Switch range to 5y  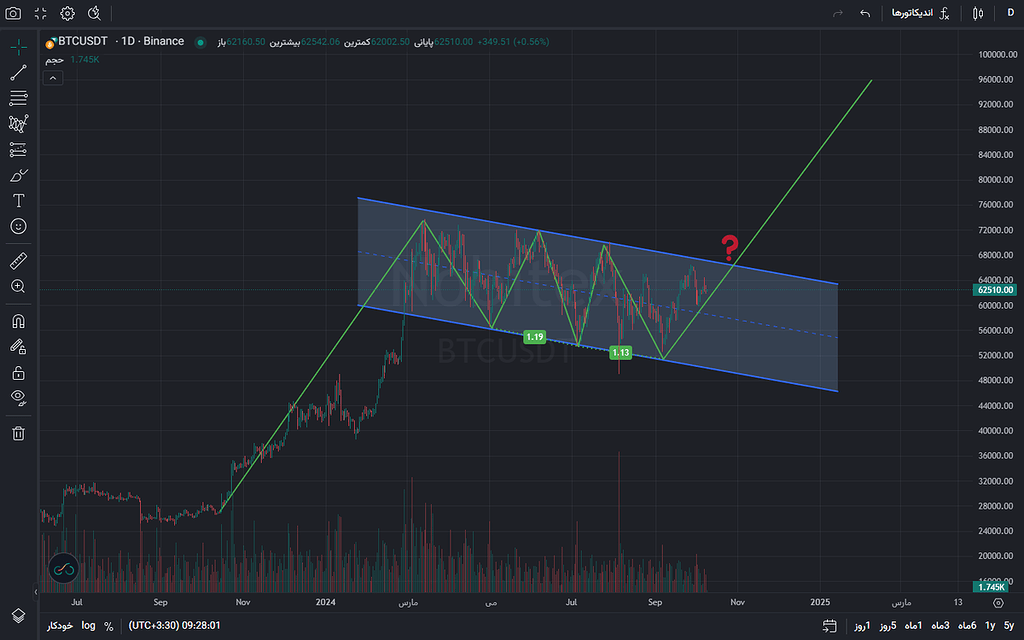(x=1009, y=626)
